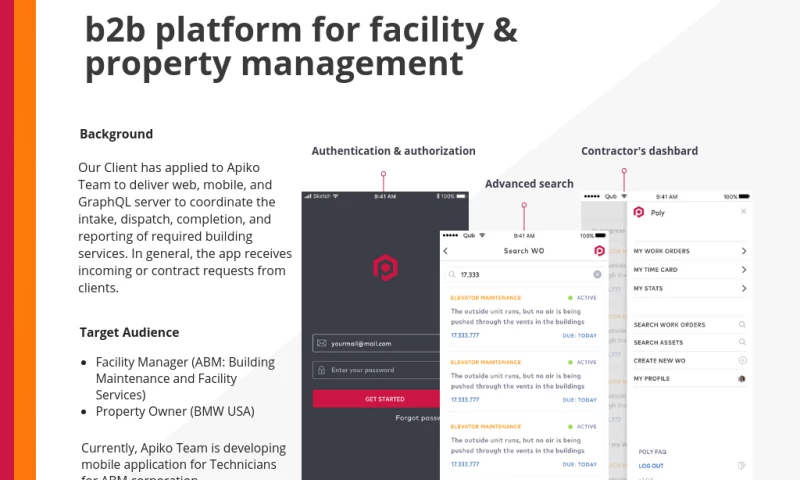The width and height of the screenshot is (800, 480).
Task: Click the Advanced search caption
Action: pyautogui.click(x=529, y=184)
